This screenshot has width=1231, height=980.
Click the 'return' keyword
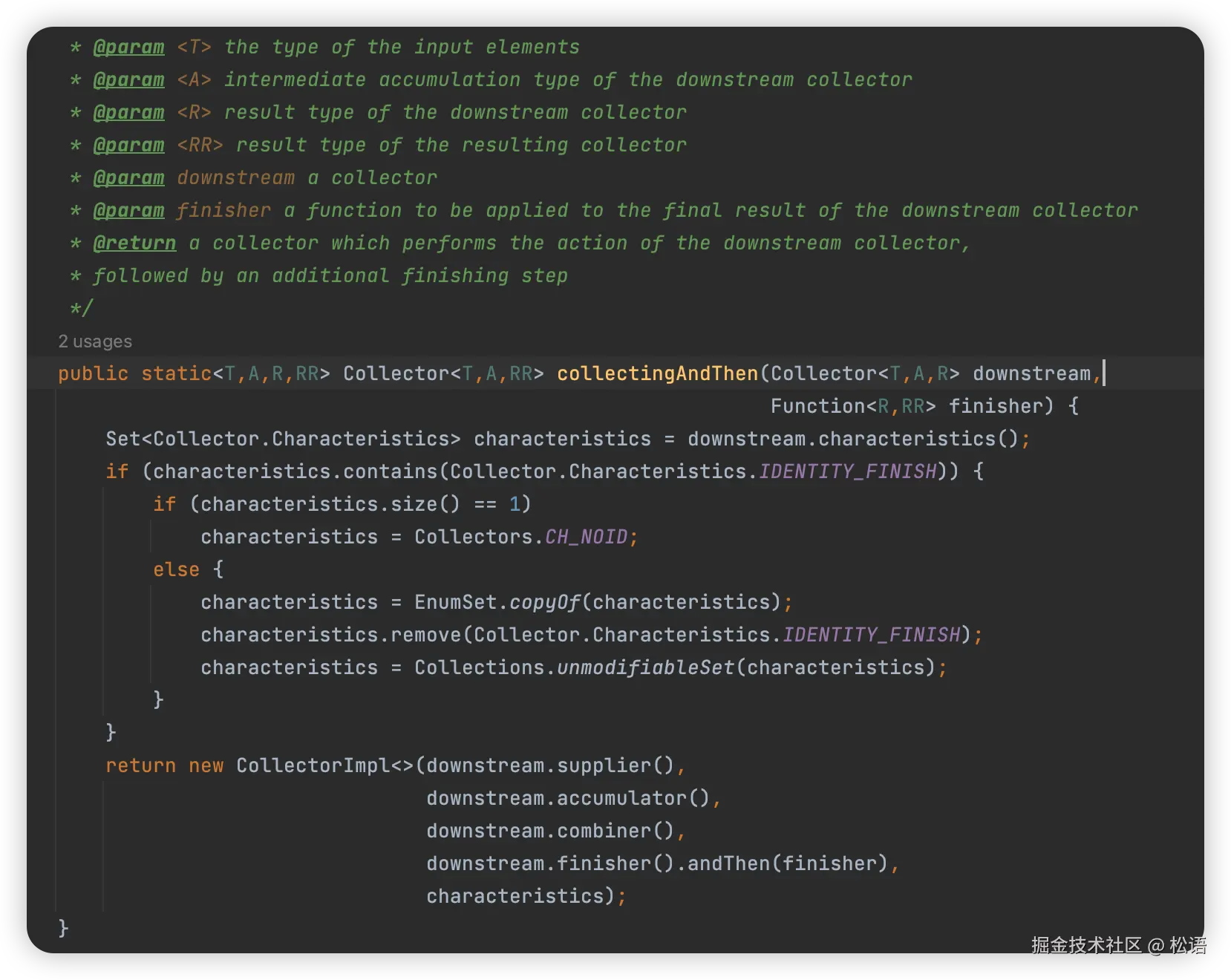(x=140, y=765)
